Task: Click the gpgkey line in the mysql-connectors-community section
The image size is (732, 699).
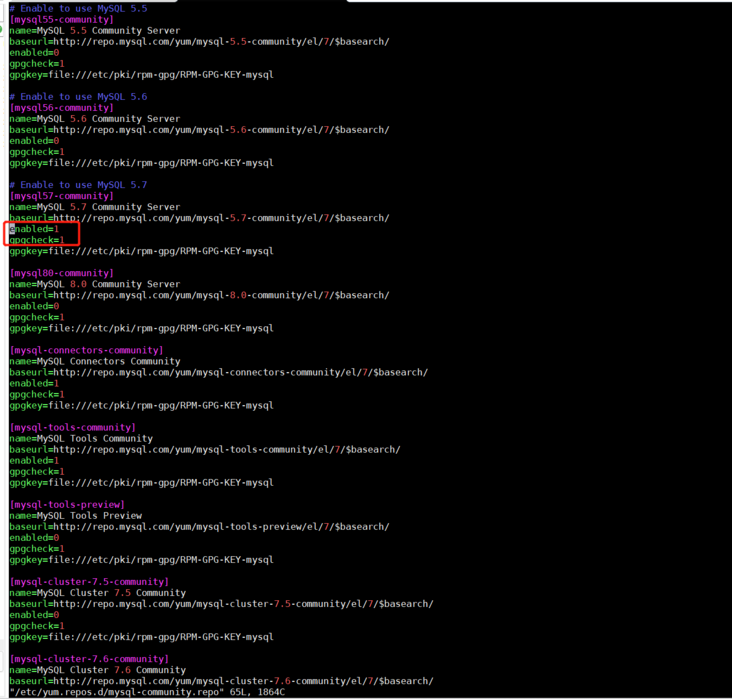Action: coord(141,405)
